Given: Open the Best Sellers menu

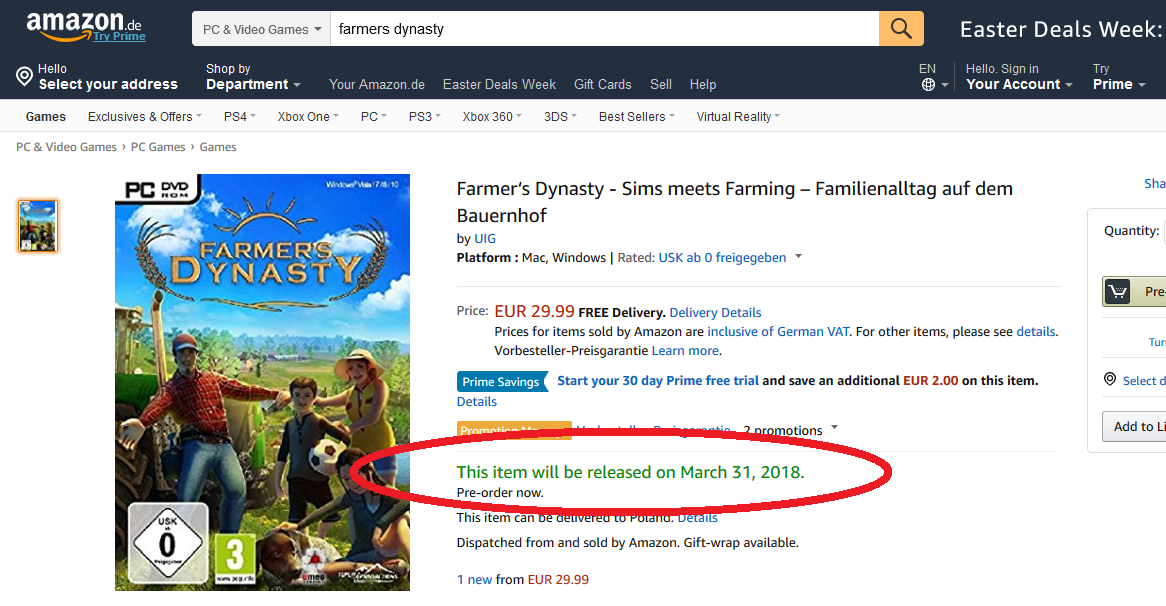Looking at the screenshot, I should (637, 117).
